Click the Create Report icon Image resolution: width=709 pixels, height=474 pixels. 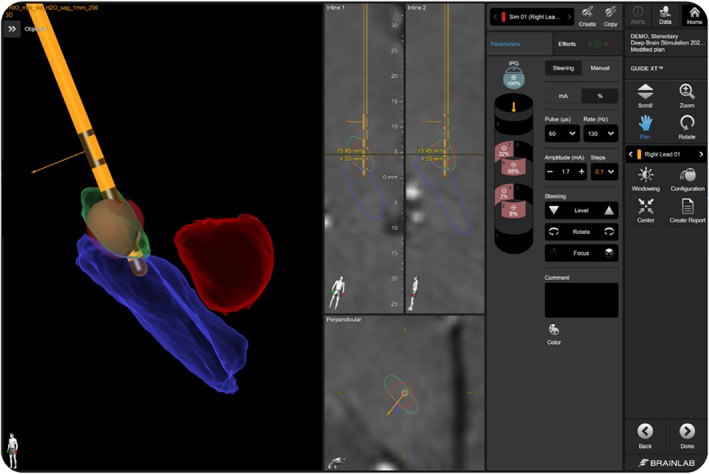pyautogui.click(x=687, y=210)
